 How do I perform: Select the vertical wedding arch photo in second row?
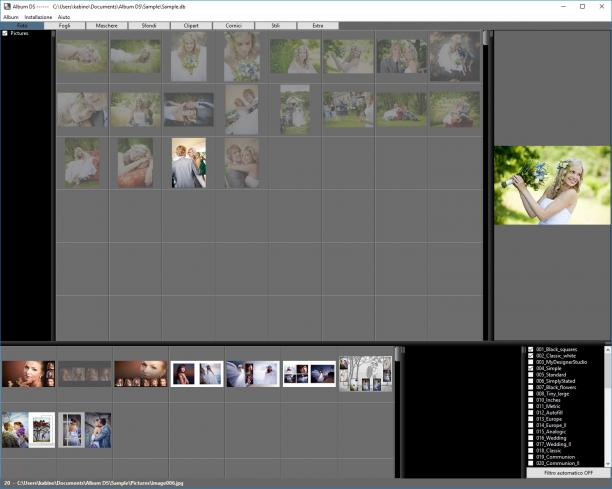coord(295,110)
